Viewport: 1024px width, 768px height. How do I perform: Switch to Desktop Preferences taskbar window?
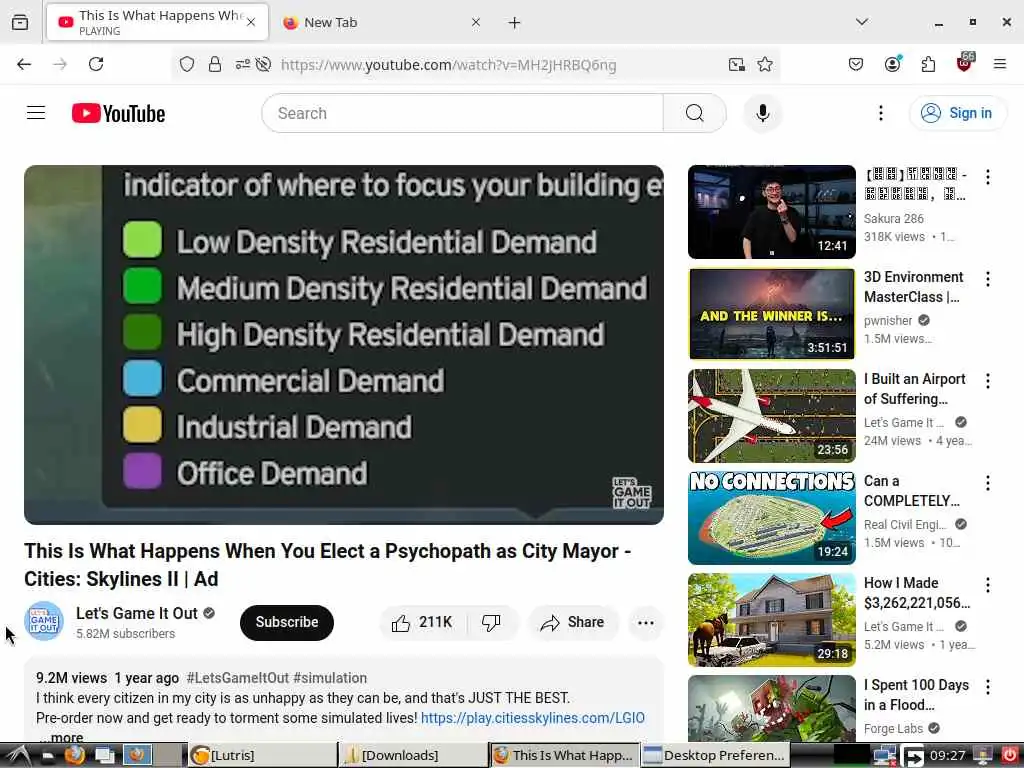[715, 755]
